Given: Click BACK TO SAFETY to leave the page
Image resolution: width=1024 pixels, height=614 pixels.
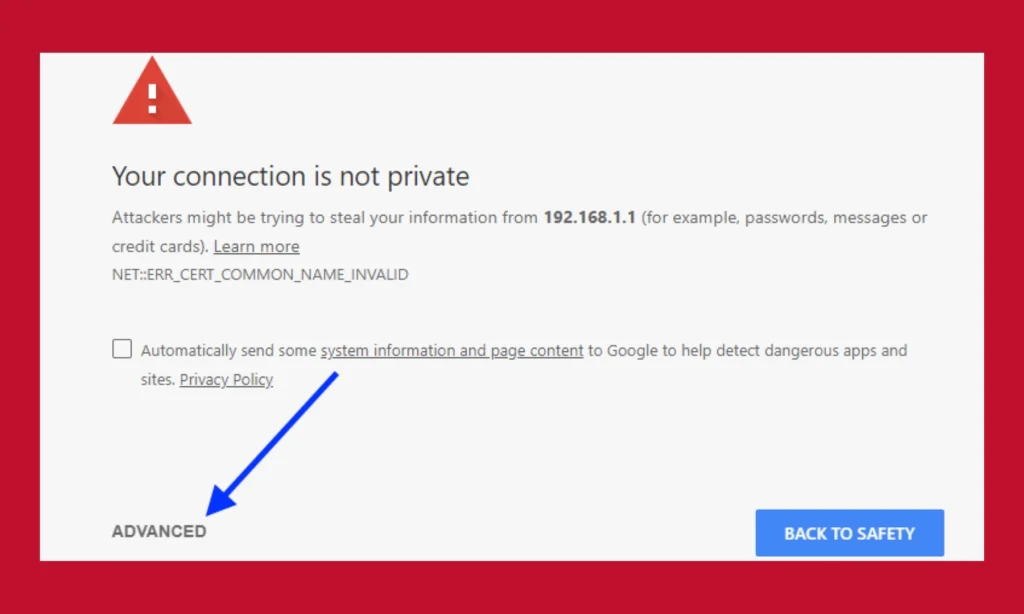Looking at the screenshot, I should [849, 532].
